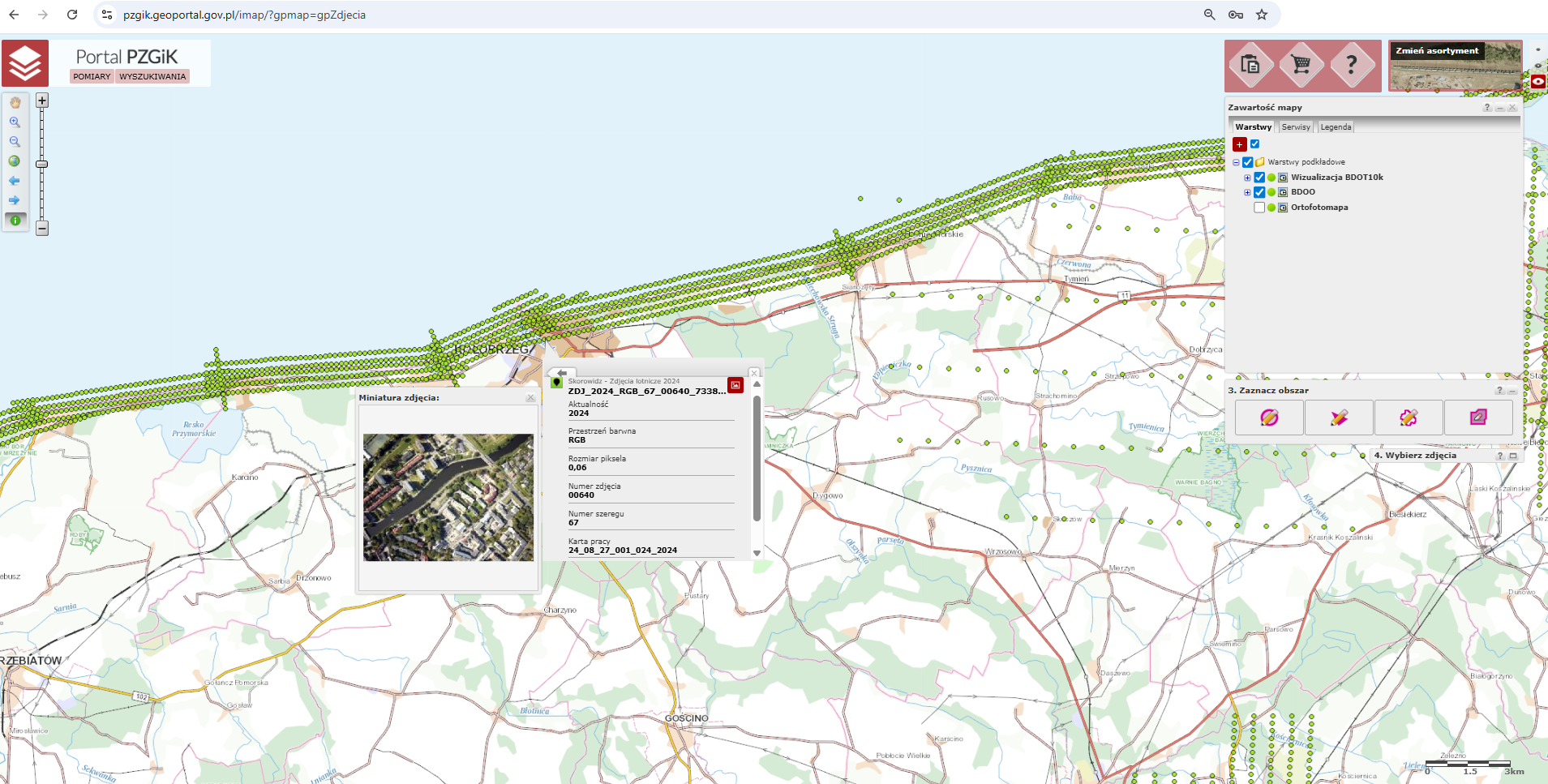This screenshot has width=1548, height=784.
Task: Expand the Wizualizacja BDOT10k tree node
Action: click(1247, 178)
